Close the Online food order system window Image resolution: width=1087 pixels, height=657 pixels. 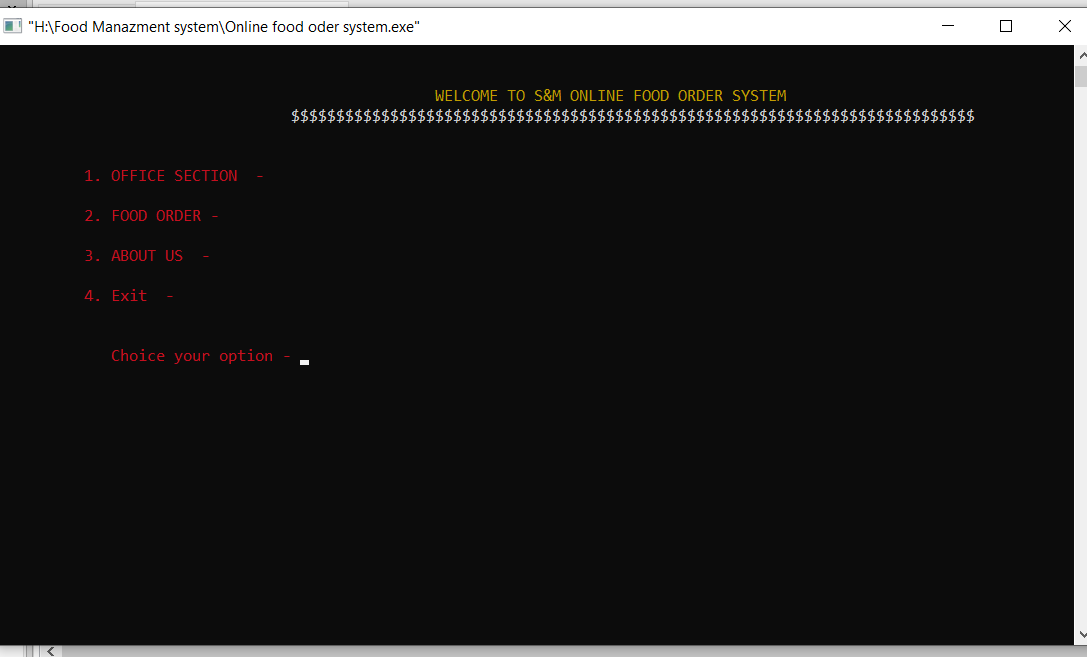(1064, 26)
